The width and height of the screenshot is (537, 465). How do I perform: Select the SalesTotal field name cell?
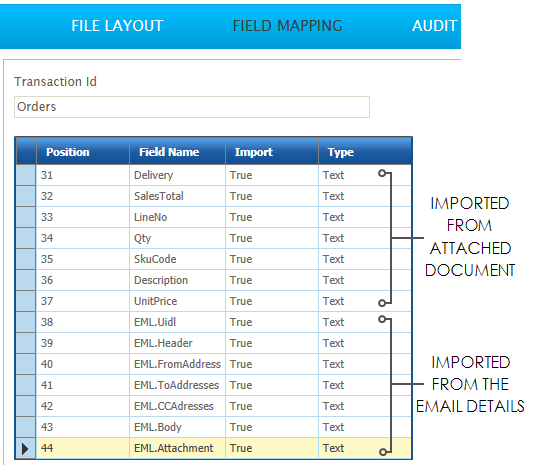click(177, 196)
